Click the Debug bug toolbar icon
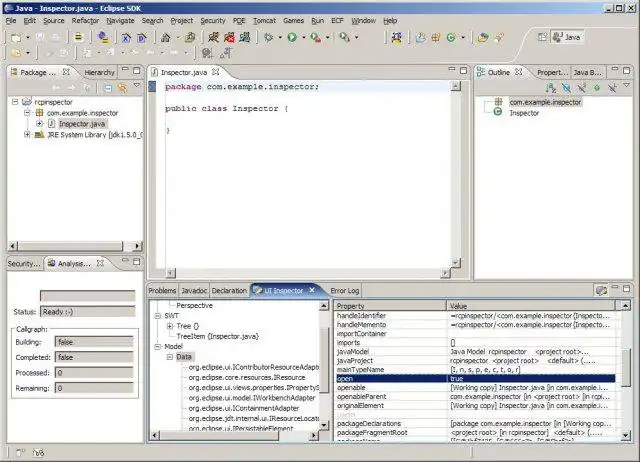The width and height of the screenshot is (640, 462). point(268,38)
